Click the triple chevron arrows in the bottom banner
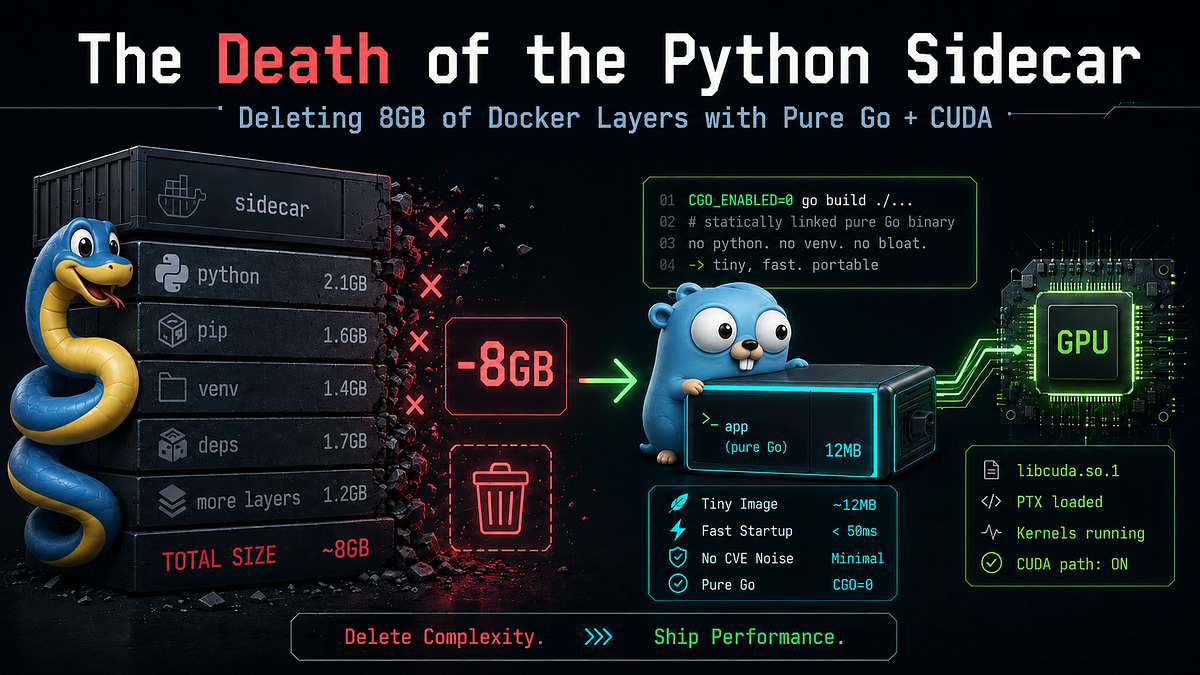The width and height of the screenshot is (1200, 675). (597, 637)
